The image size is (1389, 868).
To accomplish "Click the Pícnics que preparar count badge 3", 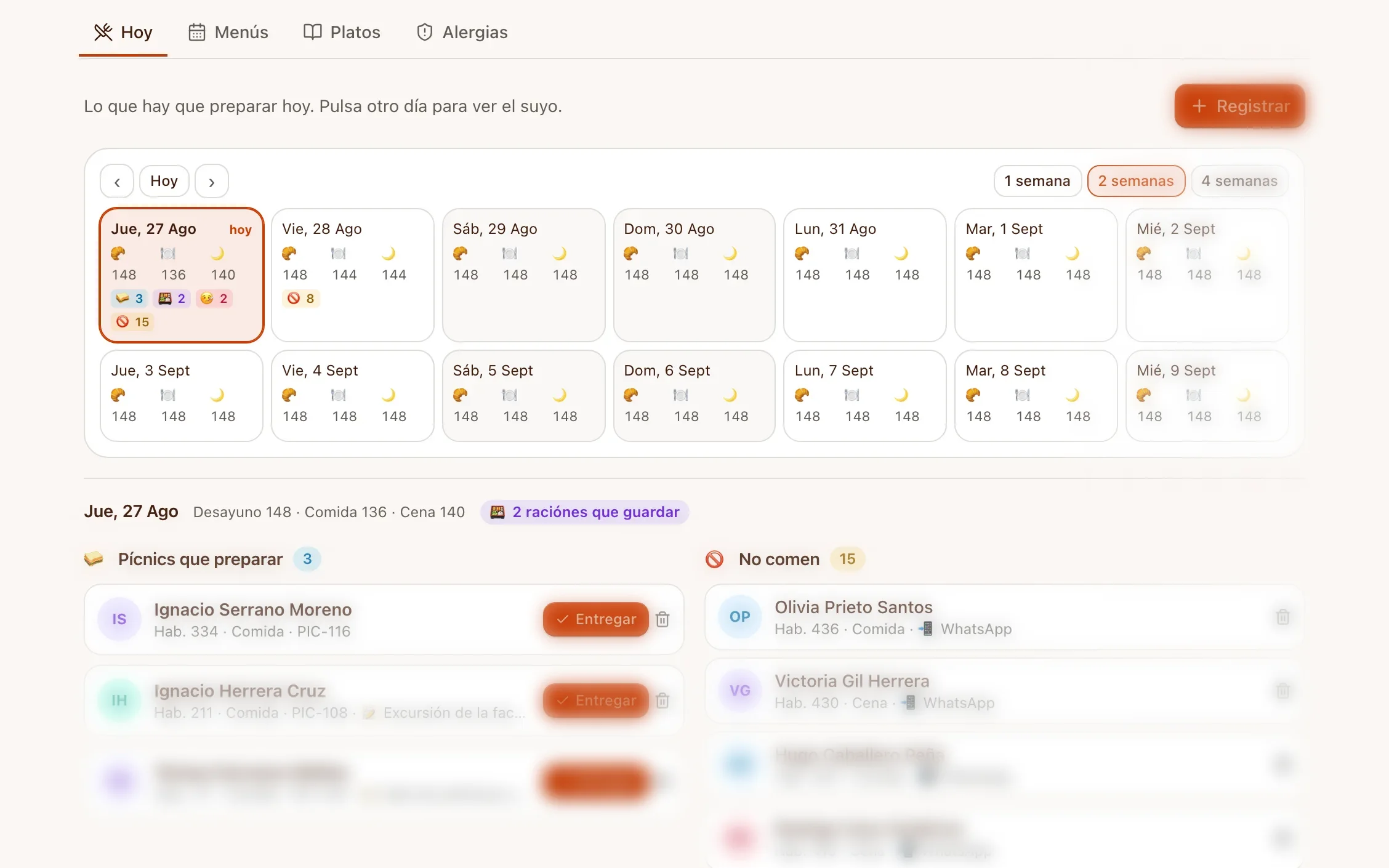I will pyautogui.click(x=307, y=559).
